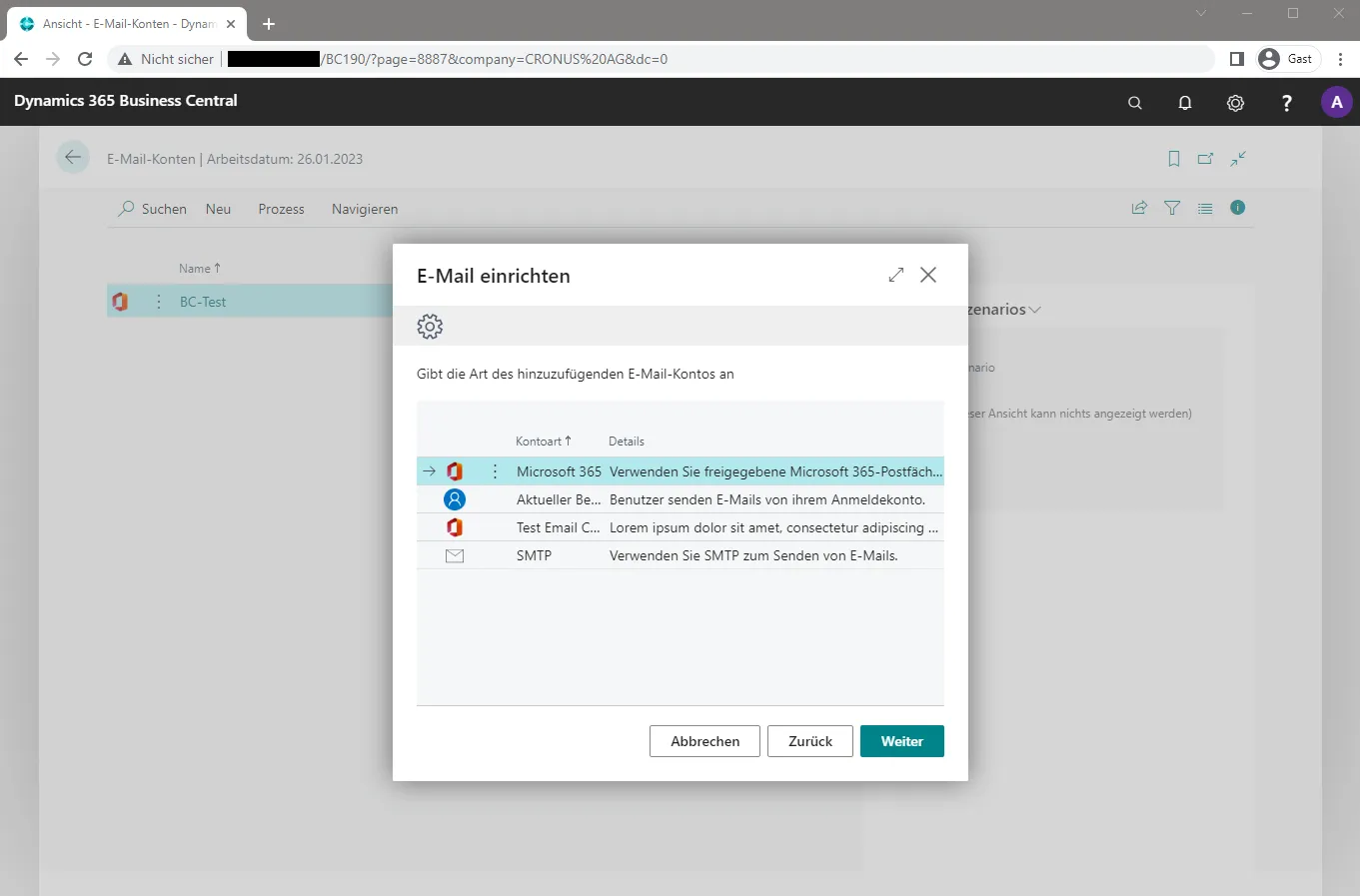Image resolution: width=1360 pixels, height=896 pixels.
Task: Click the Lorem ipsum details cell
Action: [x=774, y=527]
